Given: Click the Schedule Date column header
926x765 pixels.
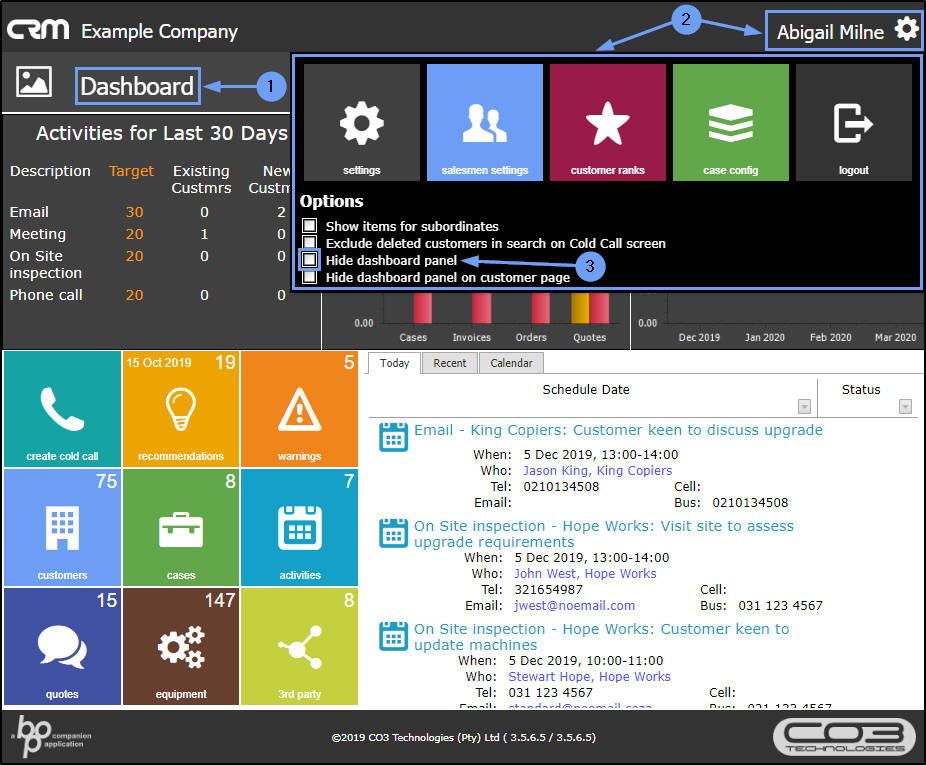Looking at the screenshot, I should 586,389.
